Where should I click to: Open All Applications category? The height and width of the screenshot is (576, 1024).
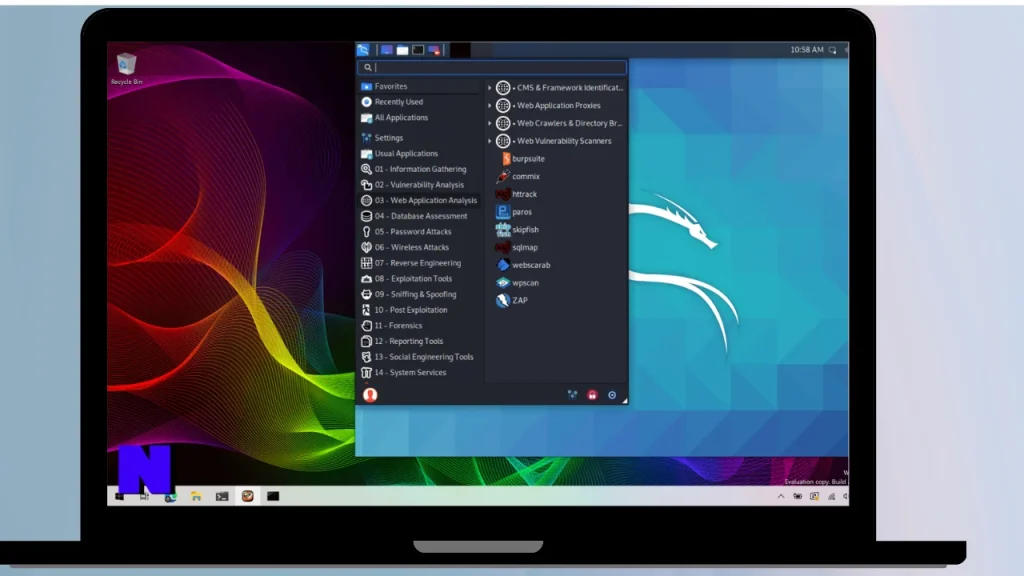point(419,118)
